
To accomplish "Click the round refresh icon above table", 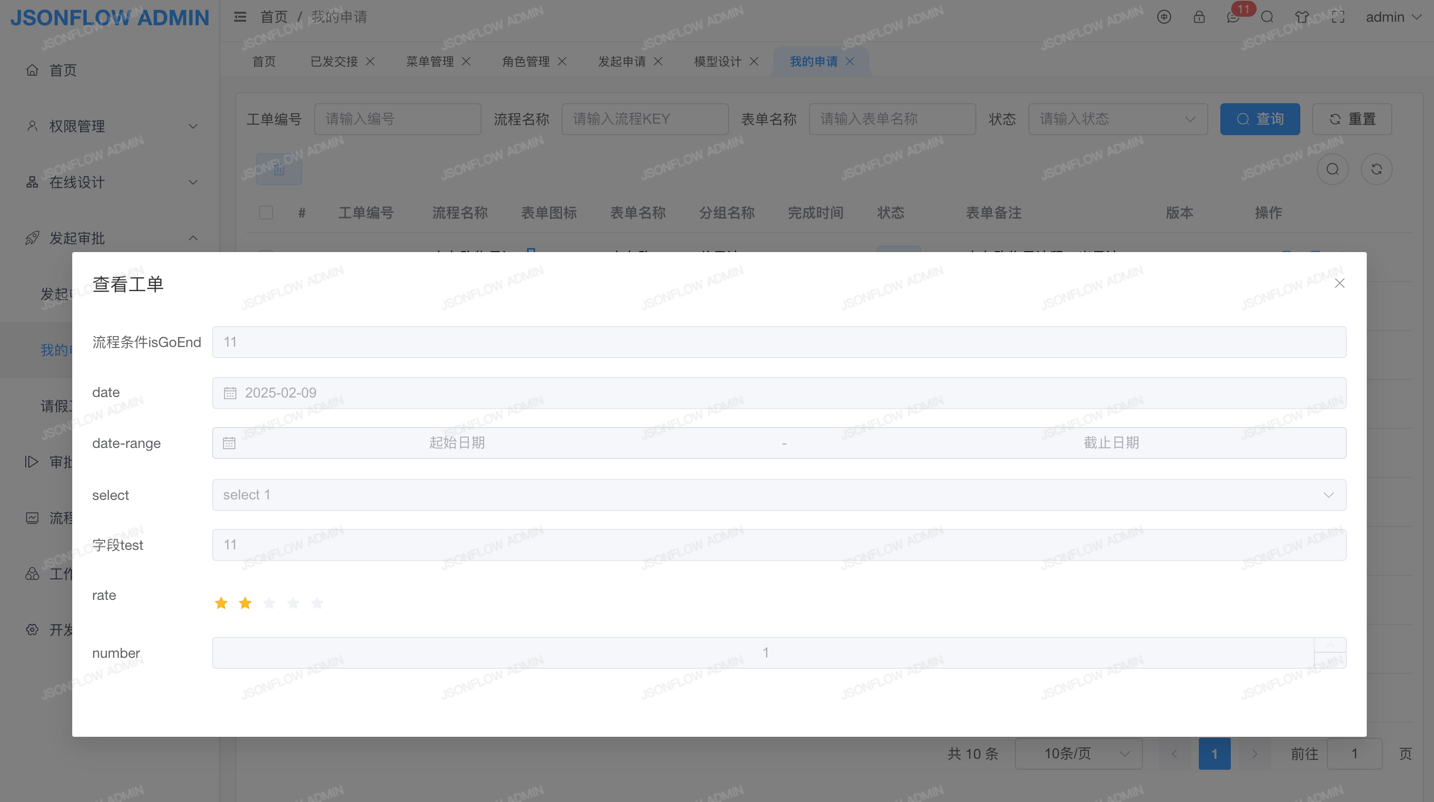I will (x=1376, y=170).
